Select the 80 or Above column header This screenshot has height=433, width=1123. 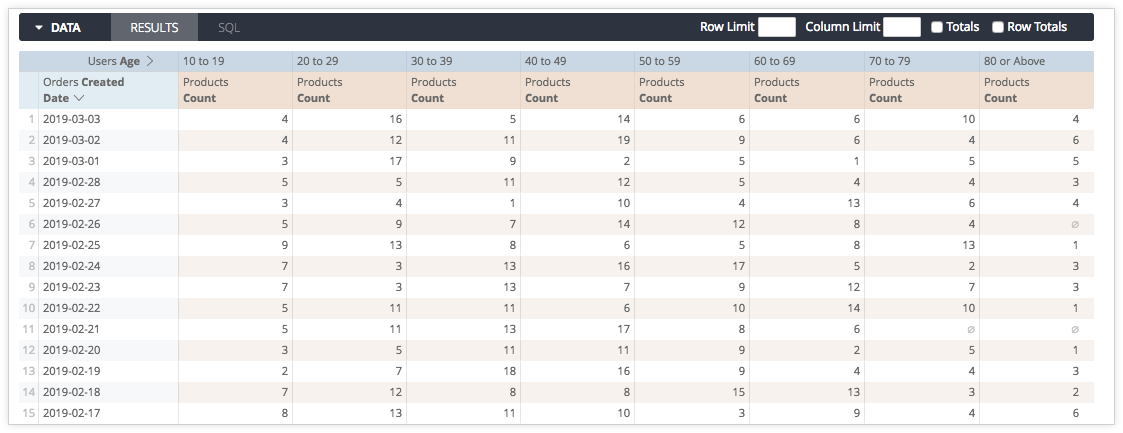click(x=1015, y=61)
